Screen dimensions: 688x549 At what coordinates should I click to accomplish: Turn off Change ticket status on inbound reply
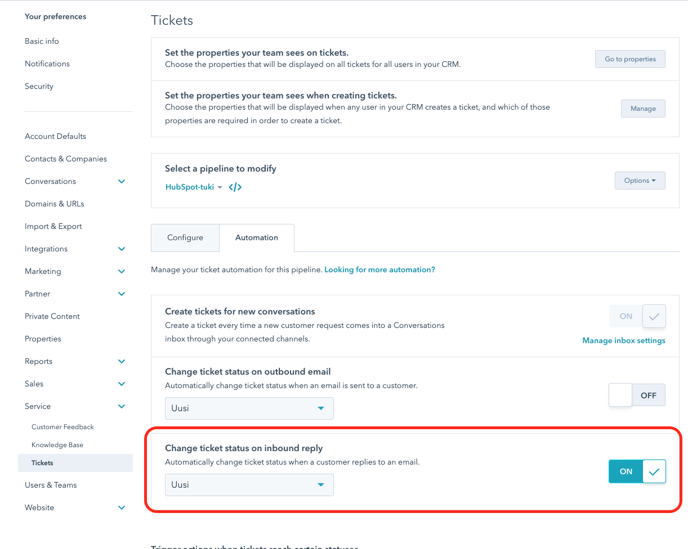pyautogui.click(x=637, y=471)
